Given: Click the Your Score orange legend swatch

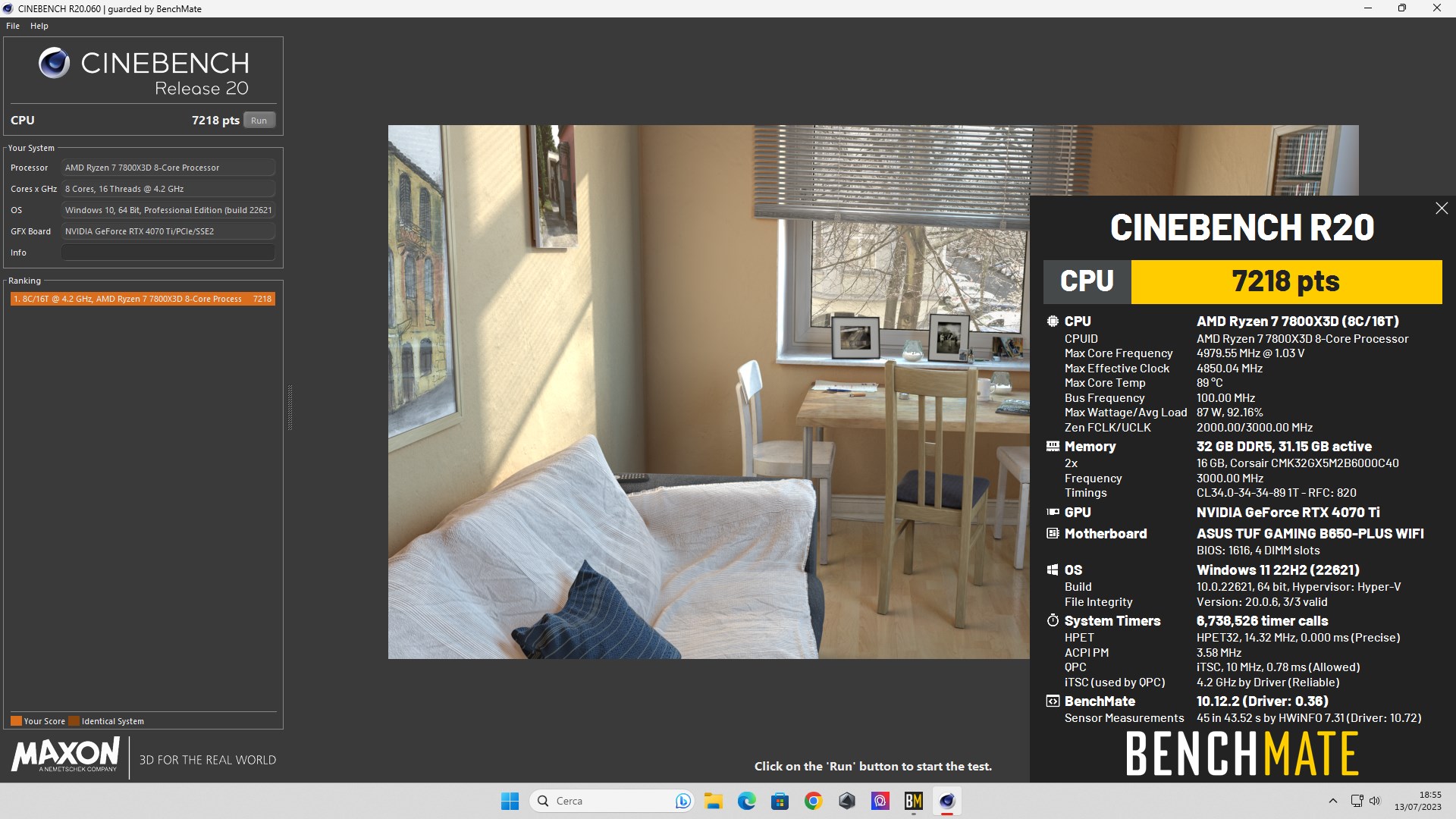Looking at the screenshot, I should [x=16, y=721].
